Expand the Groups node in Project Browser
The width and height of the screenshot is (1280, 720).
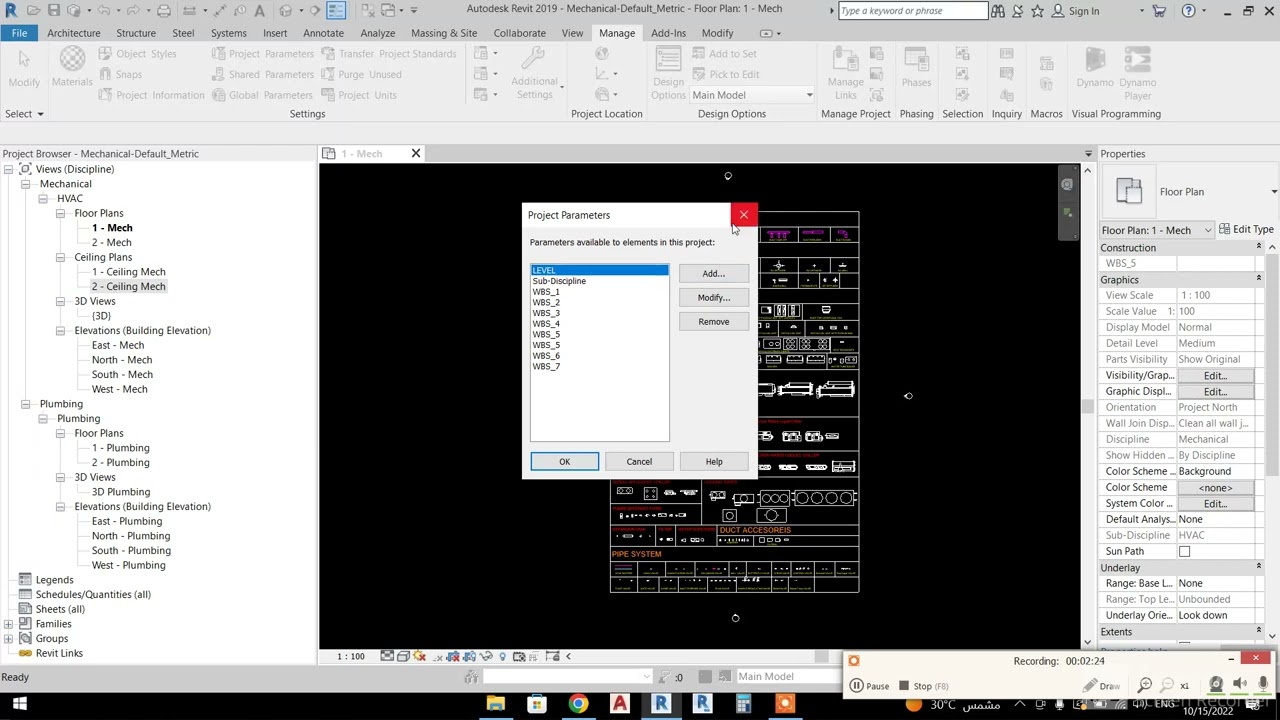click(8, 638)
